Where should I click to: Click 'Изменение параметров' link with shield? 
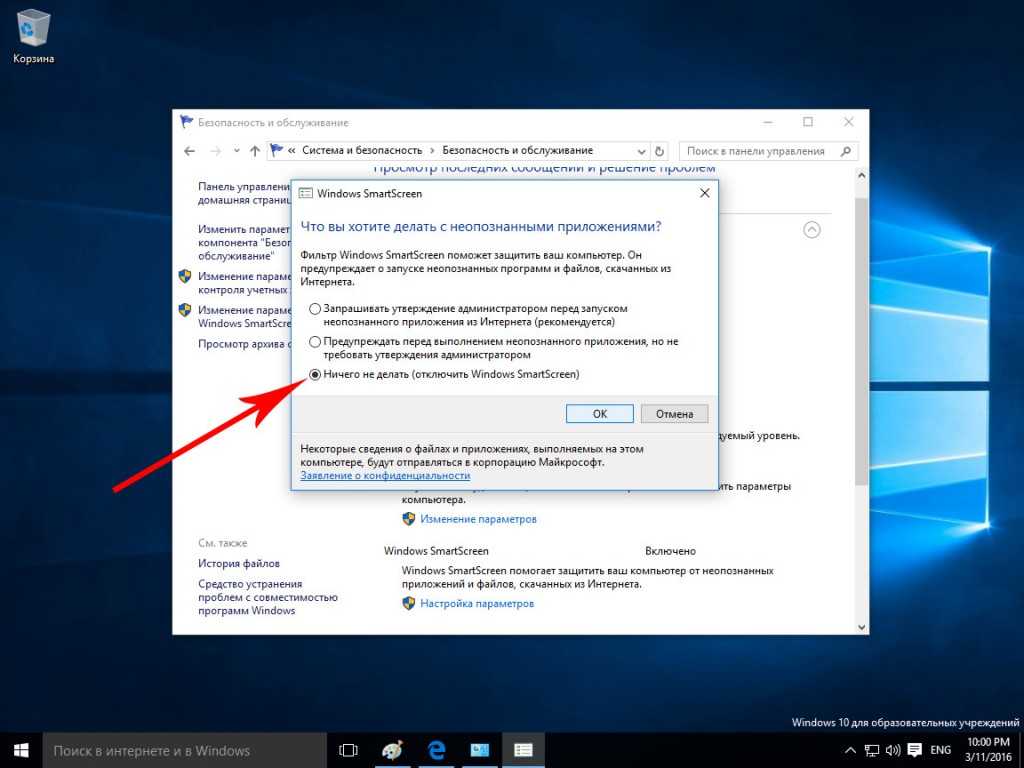click(x=478, y=519)
